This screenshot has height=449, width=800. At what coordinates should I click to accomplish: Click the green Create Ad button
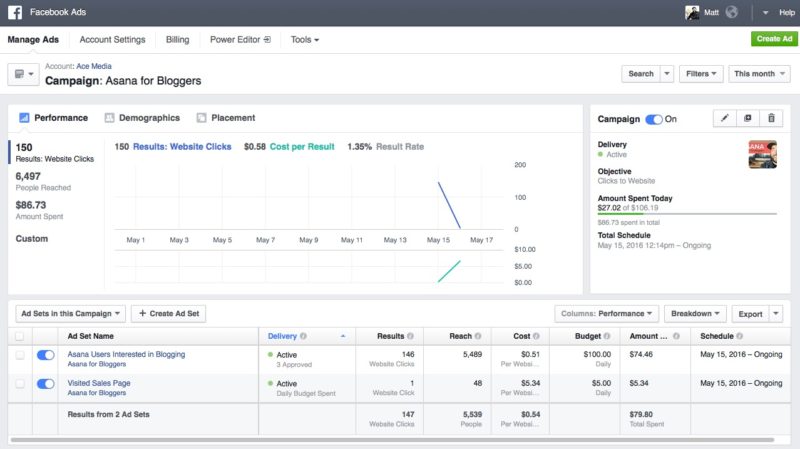[774, 39]
